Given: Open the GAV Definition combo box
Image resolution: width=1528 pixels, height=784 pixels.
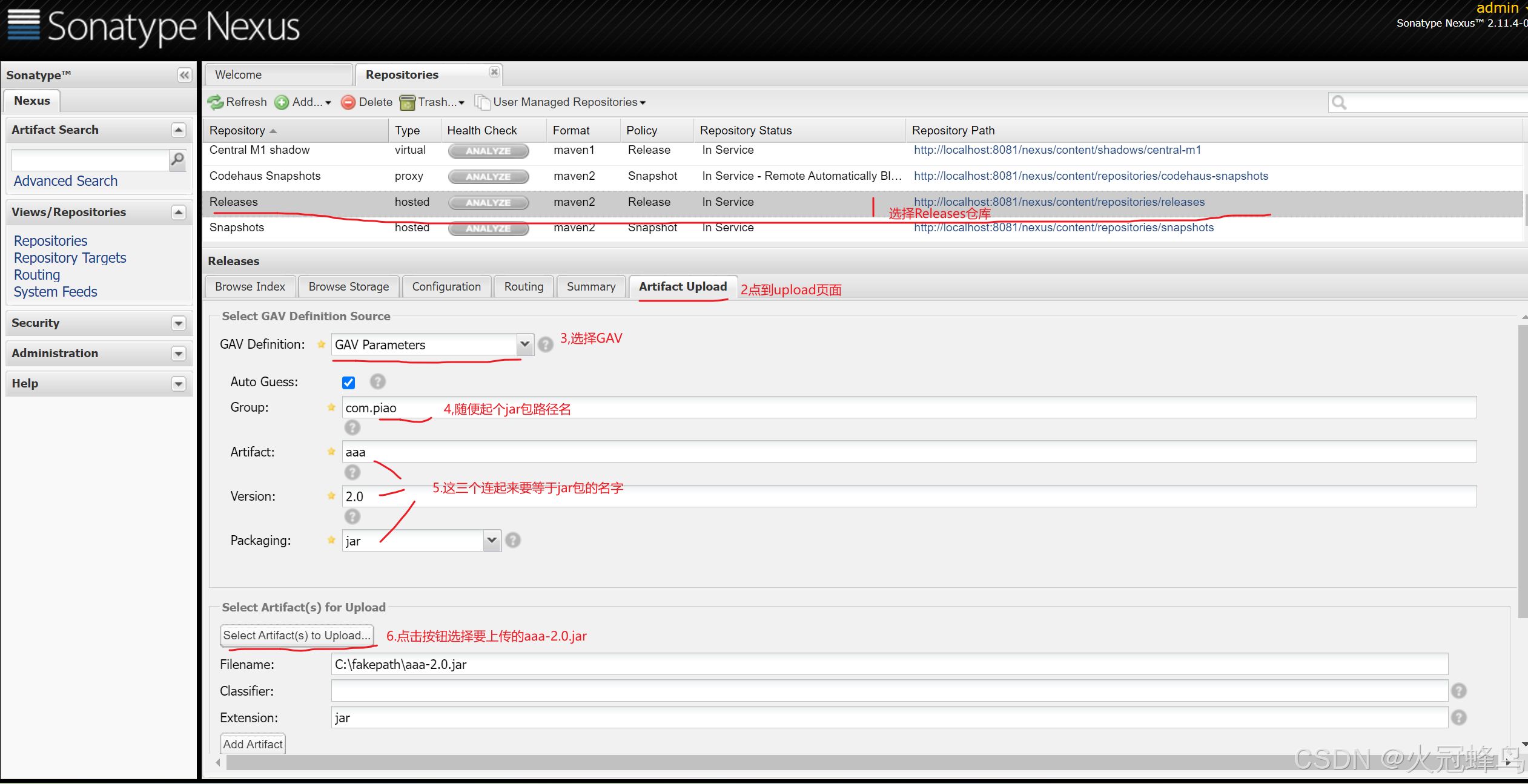Looking at the screenshot, I should 524,344.
